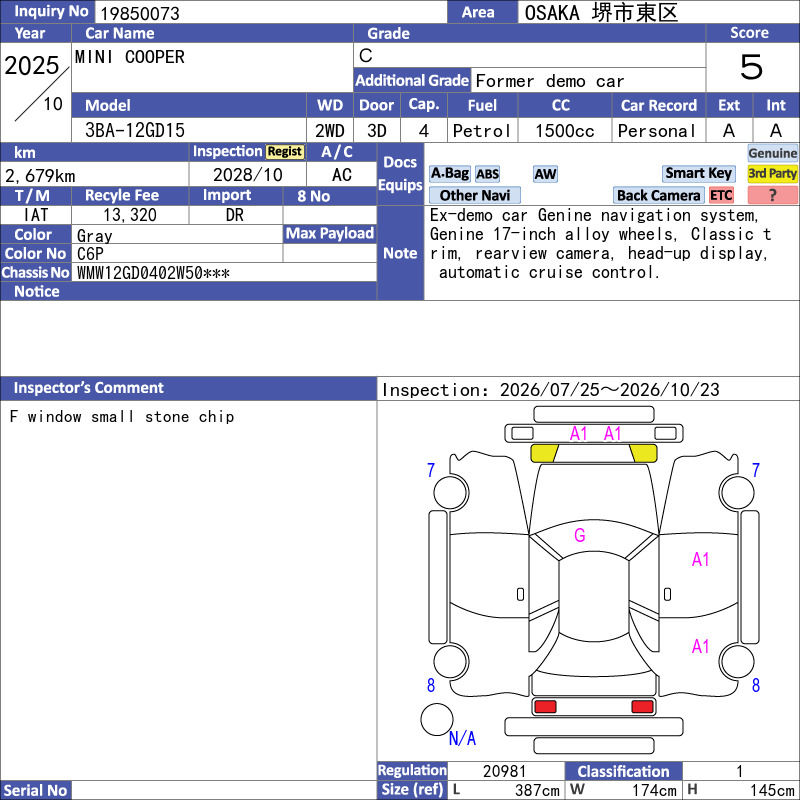Image resolution: width=800 pixels, height=800 pixels.
Task: Click the ABS equipment badge
Action: (x=487, y=174)
